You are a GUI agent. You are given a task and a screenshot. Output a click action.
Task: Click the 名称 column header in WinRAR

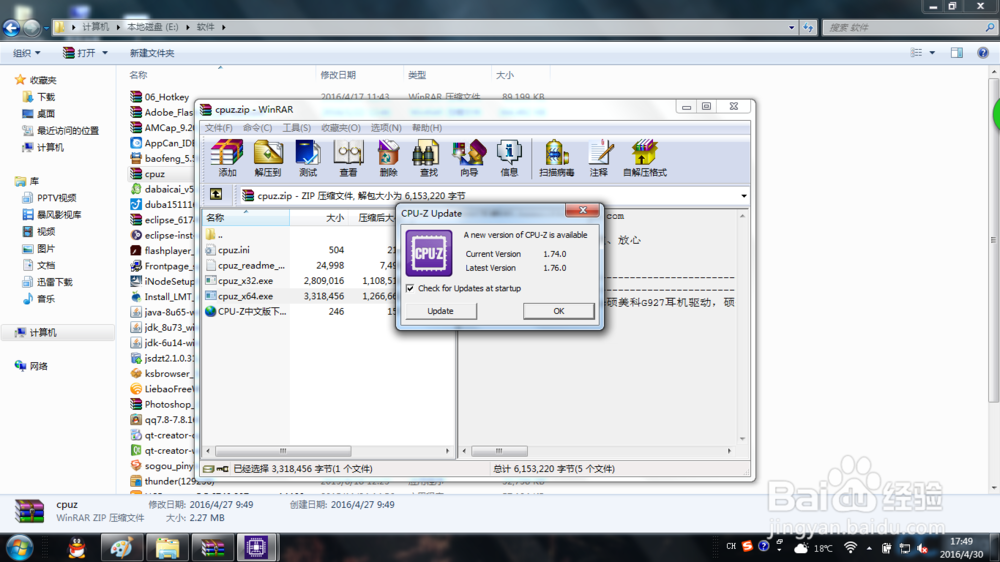click(246, 218)
